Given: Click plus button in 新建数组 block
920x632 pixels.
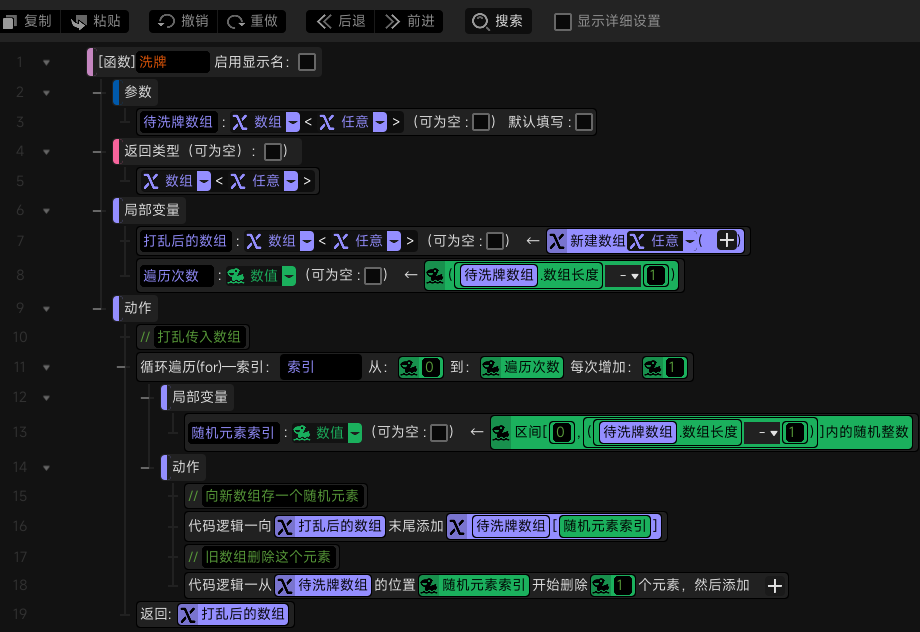Looking at the screenshot, I should (726, 241).
